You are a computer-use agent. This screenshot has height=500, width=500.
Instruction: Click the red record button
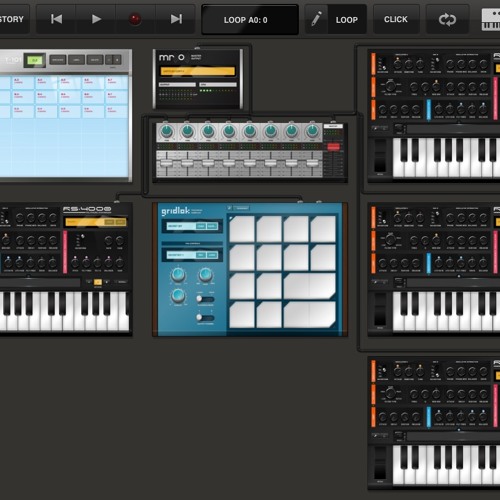(135, 19)
